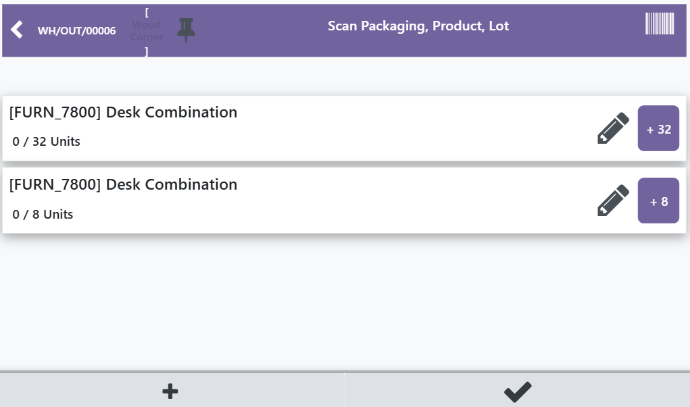Pin the WH/OUT/00006 transfer with pushpin icon
The width and height of the screenshot is (690, 407).
click(x=184, y=30)
